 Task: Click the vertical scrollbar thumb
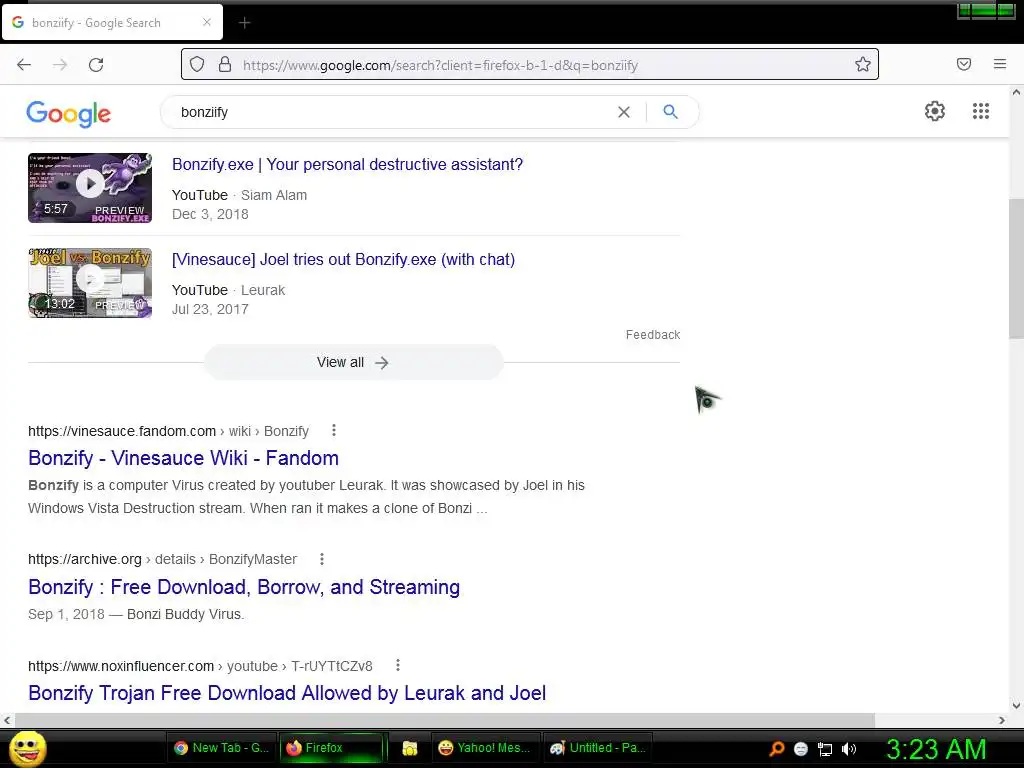[x=1016, y=268]
